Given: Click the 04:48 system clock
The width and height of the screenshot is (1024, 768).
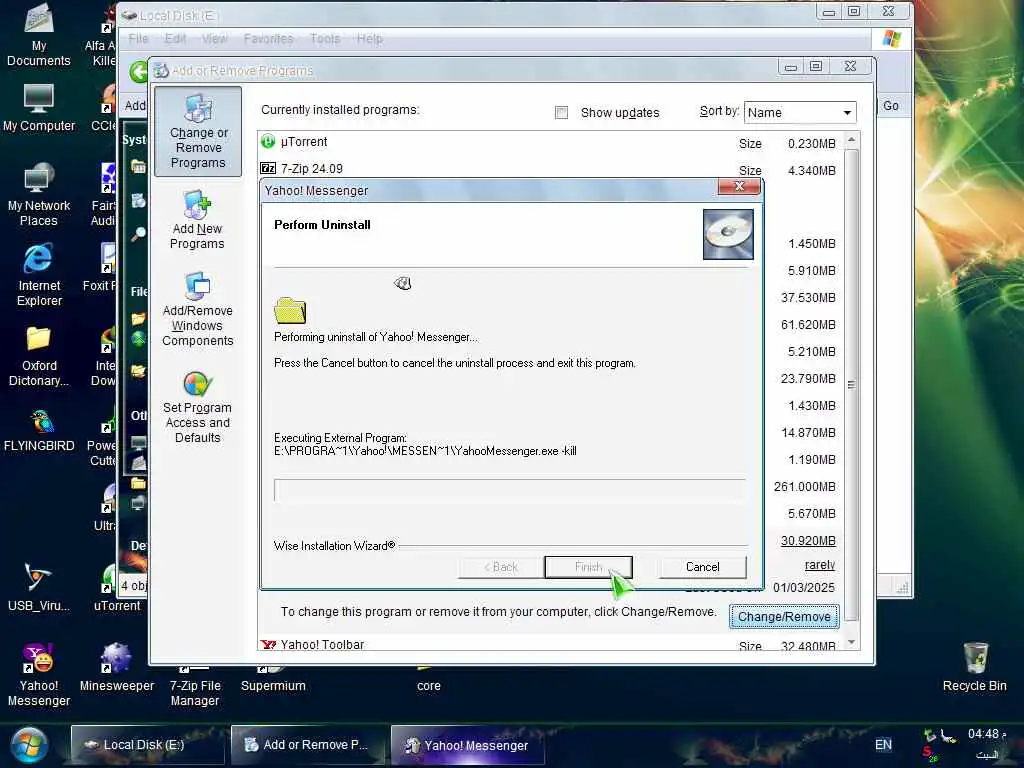Looking at the screenshot, I should point(986,735).
